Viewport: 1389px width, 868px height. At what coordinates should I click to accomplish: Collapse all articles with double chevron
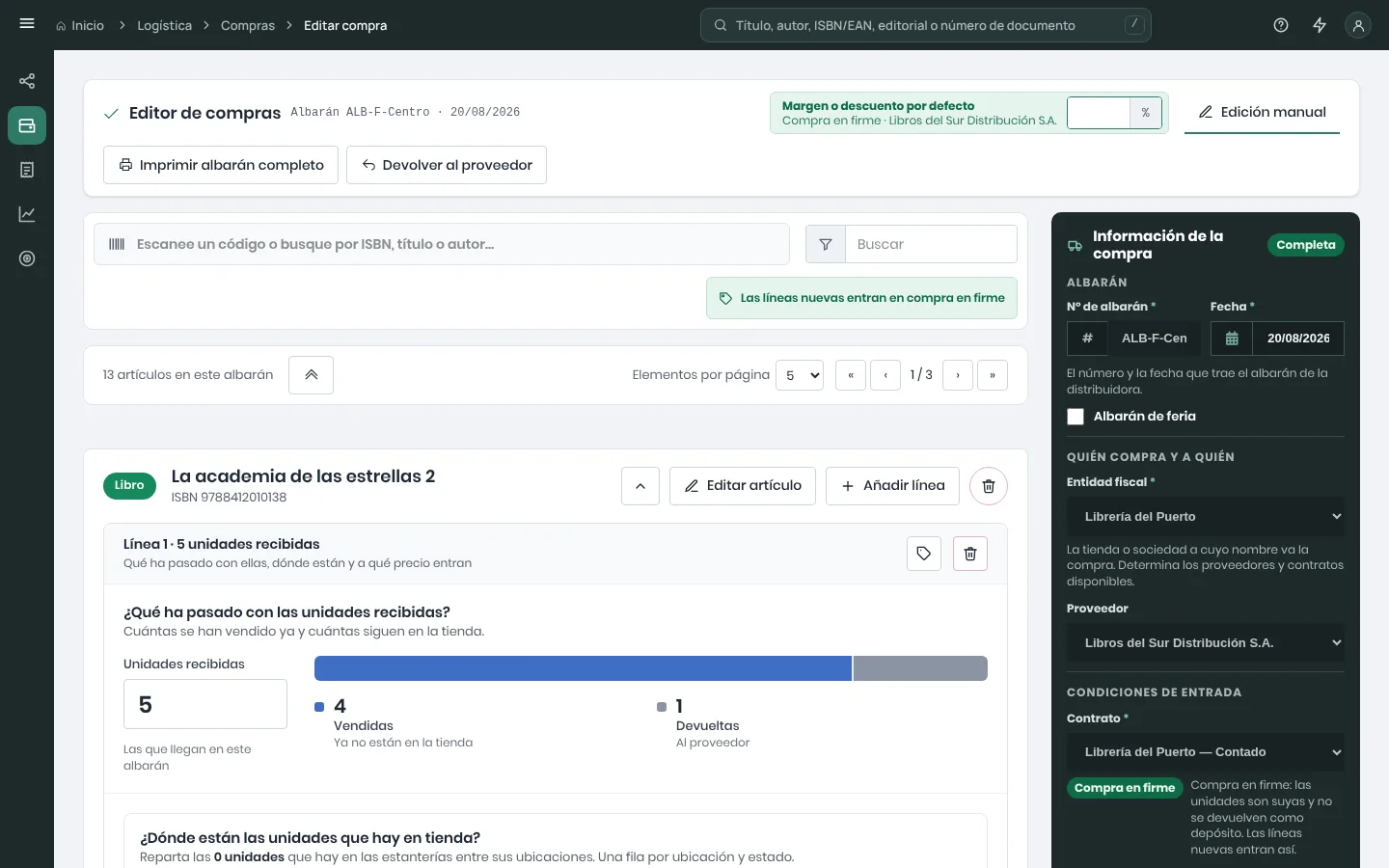point(312,375)
